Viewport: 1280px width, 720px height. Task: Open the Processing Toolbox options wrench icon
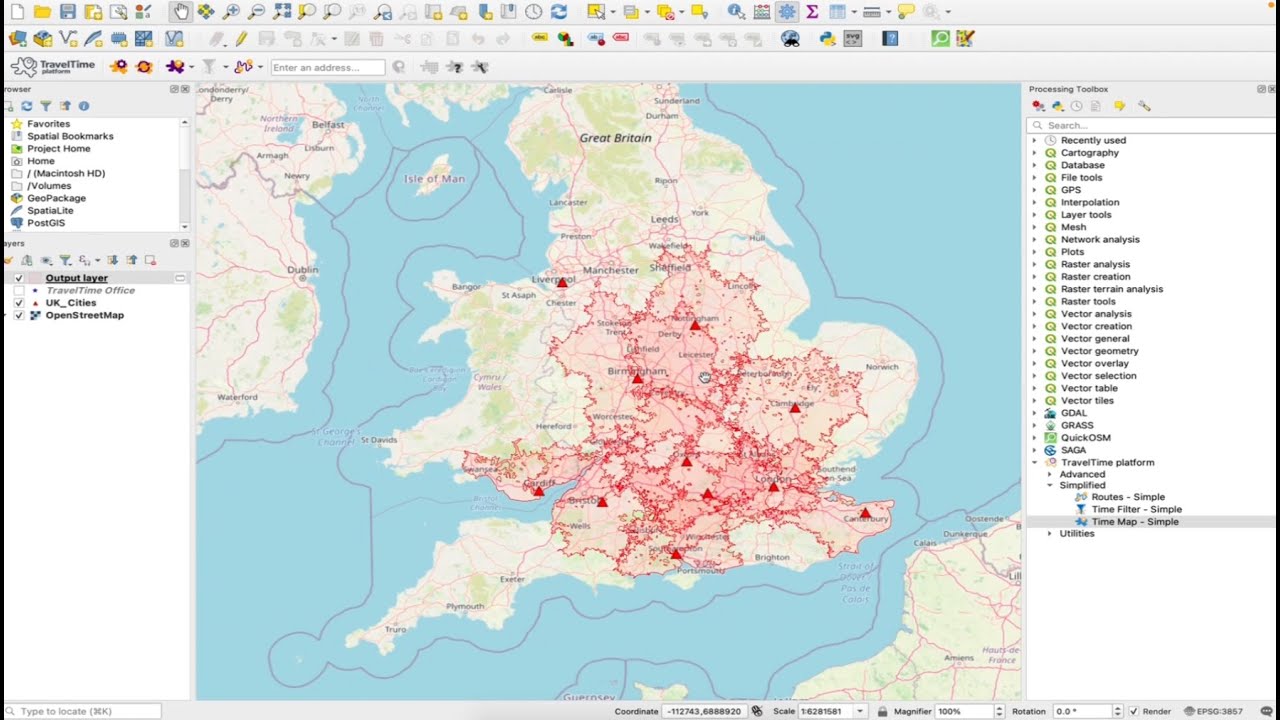tap(1144, 106)
